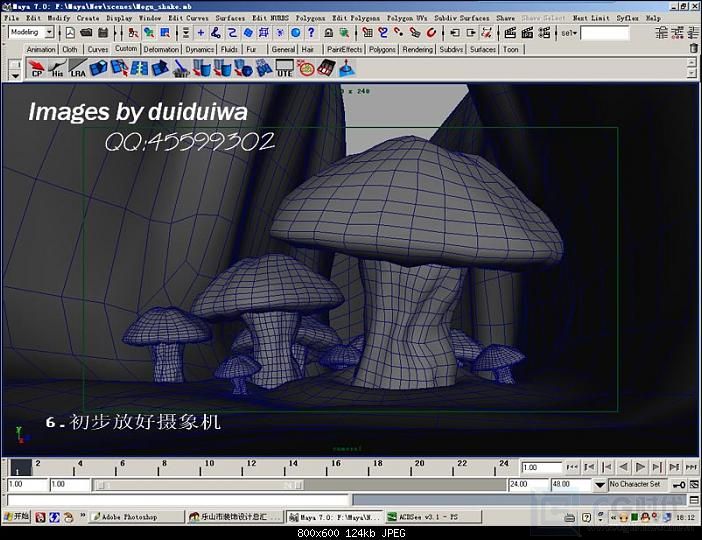The image size is (702, 540).
Task: Open the Render Settings icon
Action: tap(544, 33)
